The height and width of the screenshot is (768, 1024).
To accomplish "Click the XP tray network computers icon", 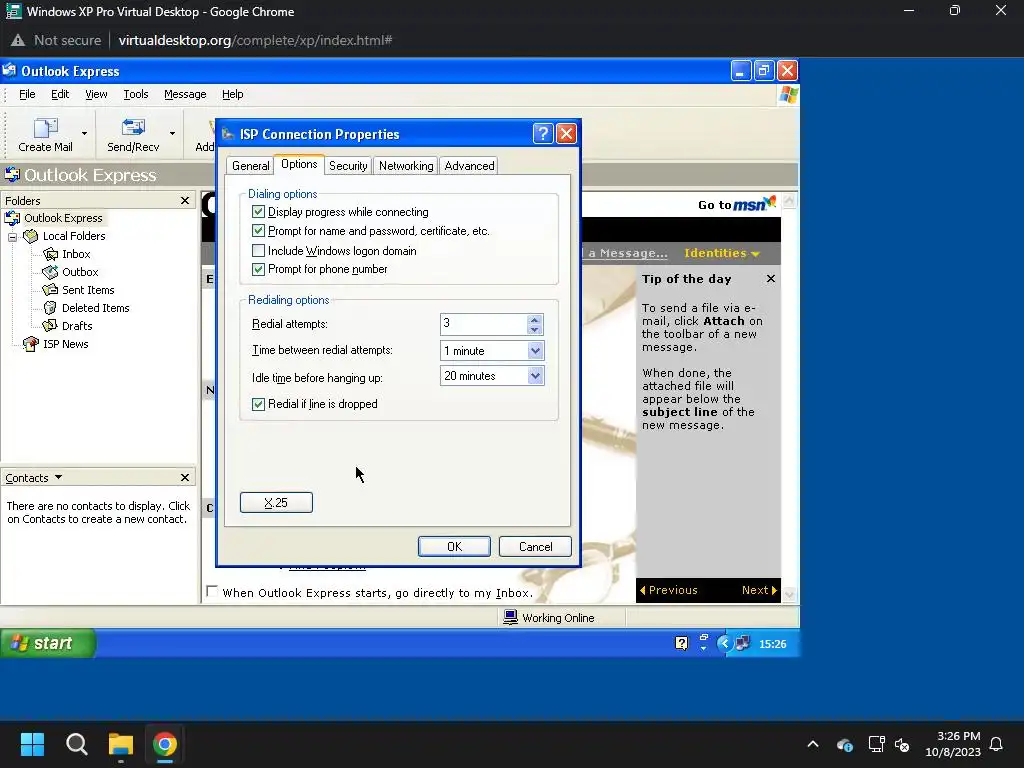I will (x=743, y=643).
